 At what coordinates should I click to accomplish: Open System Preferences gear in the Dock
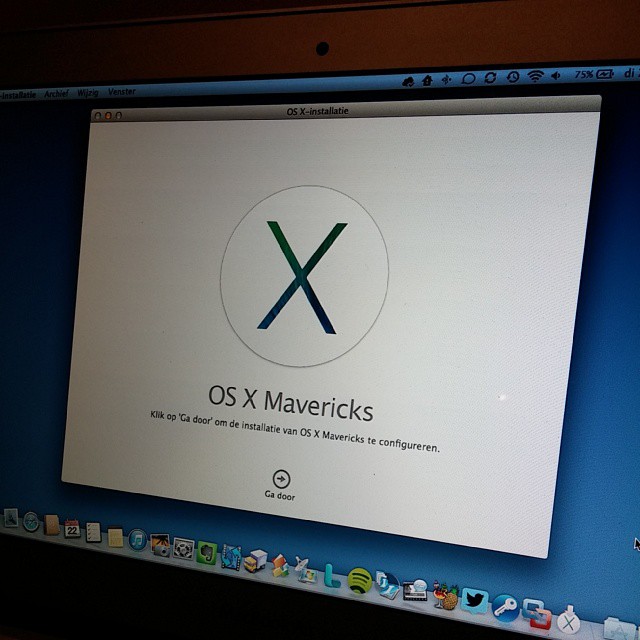click(x=183, y=549)
